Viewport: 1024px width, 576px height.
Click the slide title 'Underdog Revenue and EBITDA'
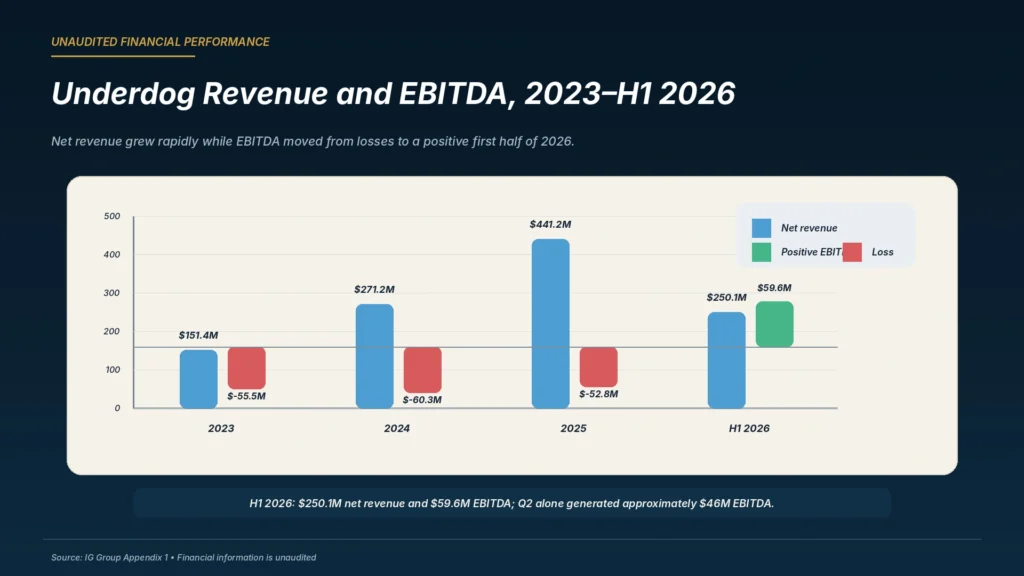pyautogui.click(x=392, y=93)
